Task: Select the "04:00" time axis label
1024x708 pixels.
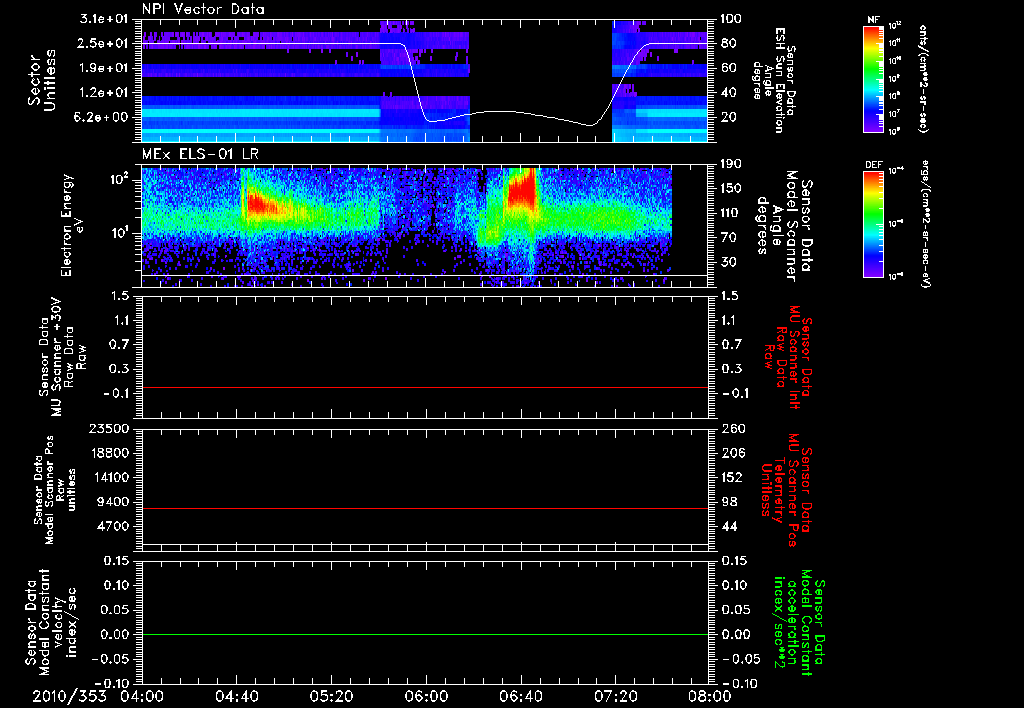Action: tap(142, 696)
